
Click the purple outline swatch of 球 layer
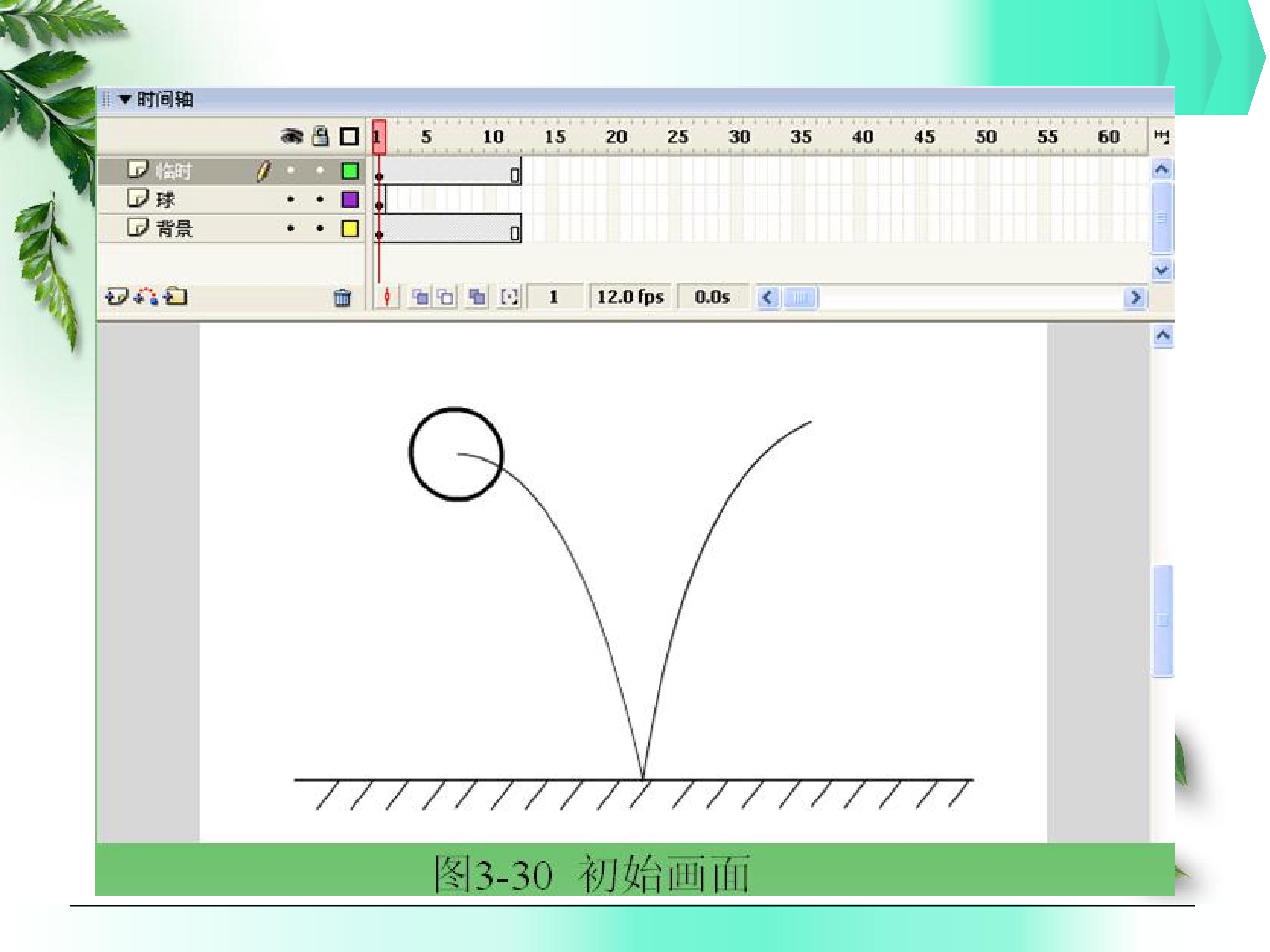(x=350, y=200)
